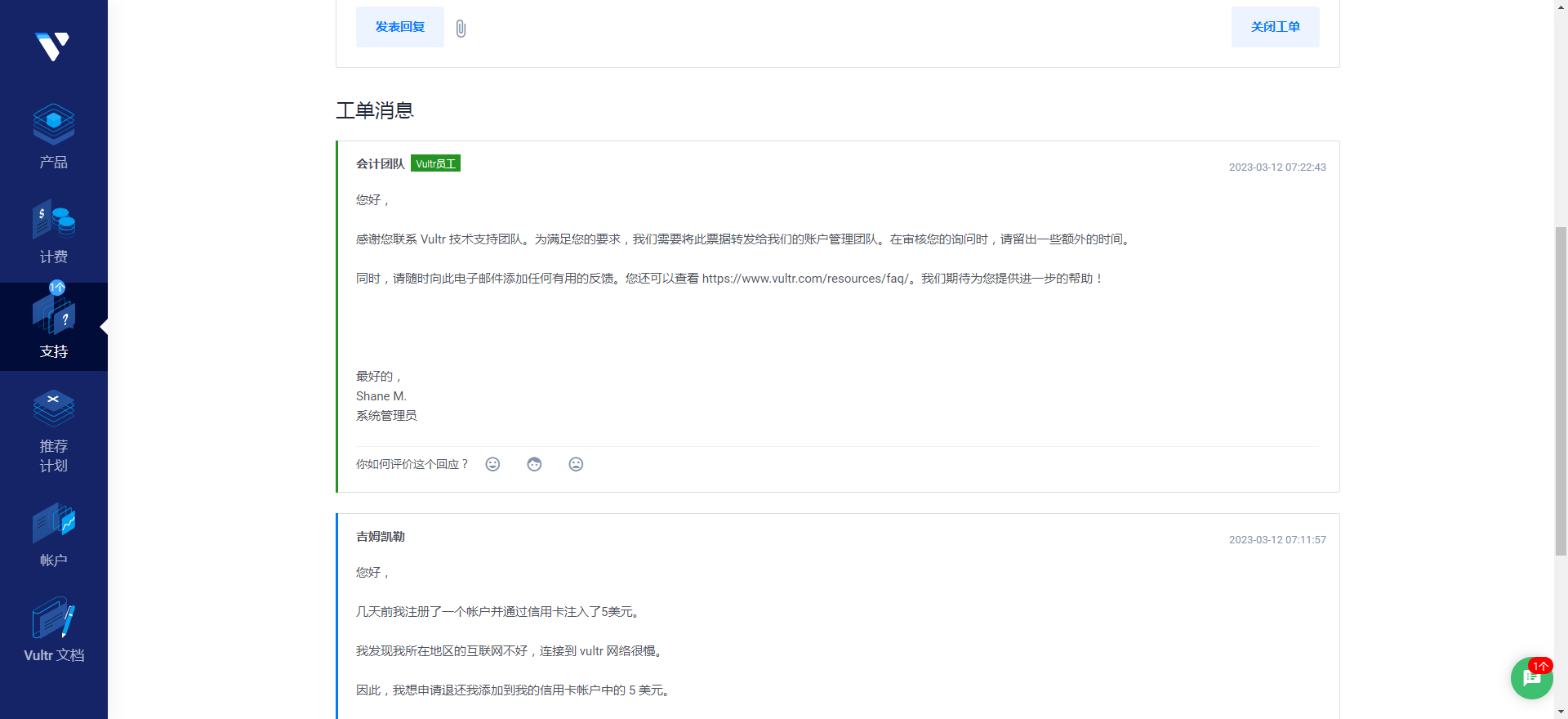Click the 关闭工单 (Close ticket) button

pos(1276,27)
